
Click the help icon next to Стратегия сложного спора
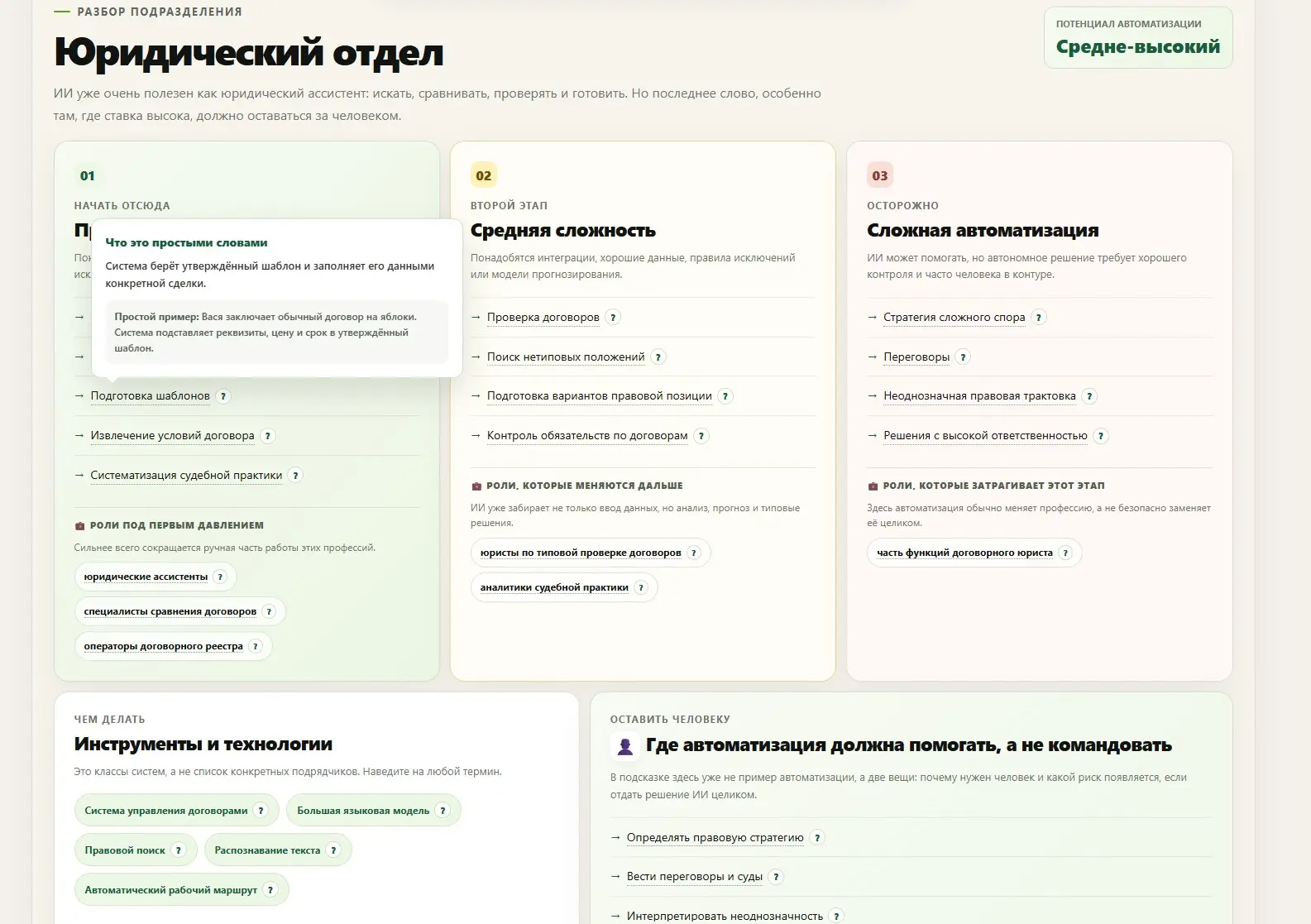pyautogui.click(x=1039, y=318)
